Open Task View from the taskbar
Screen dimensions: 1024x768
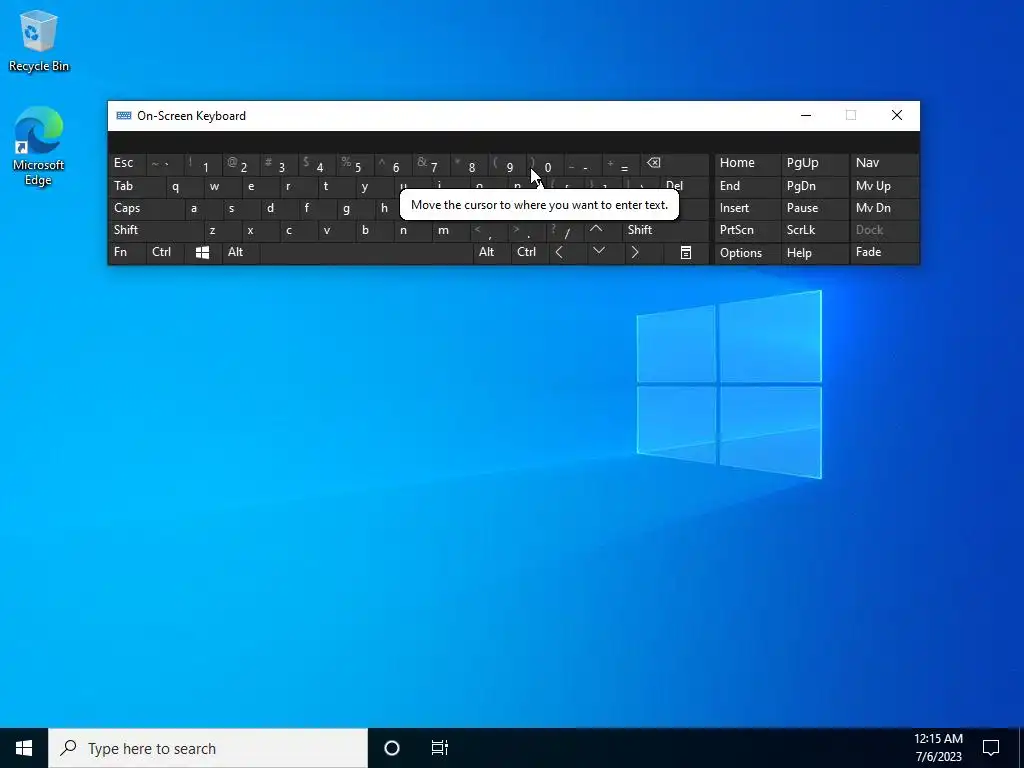click(x=440, y=748)
